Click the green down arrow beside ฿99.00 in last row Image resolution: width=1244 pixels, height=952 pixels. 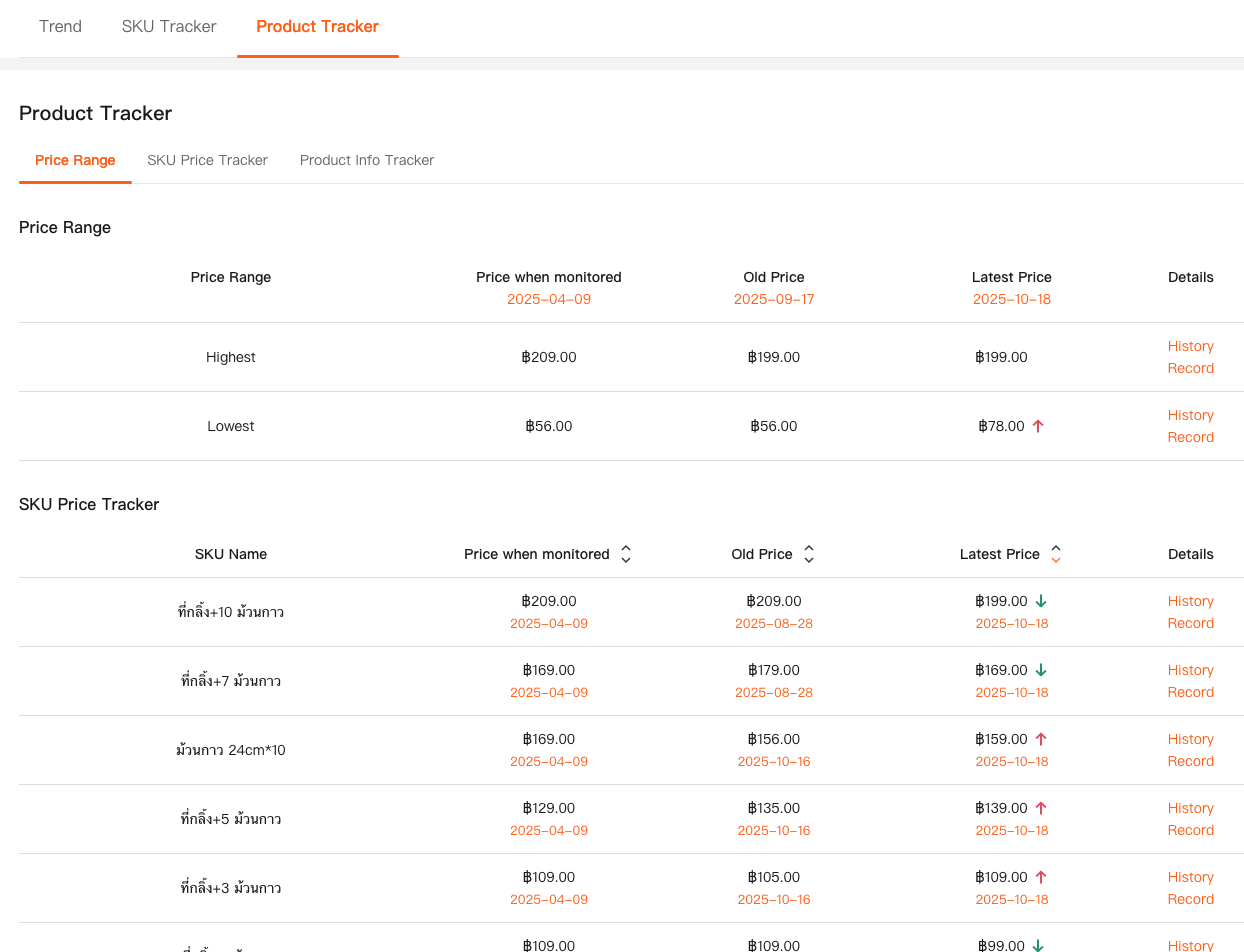point(1038,945)
